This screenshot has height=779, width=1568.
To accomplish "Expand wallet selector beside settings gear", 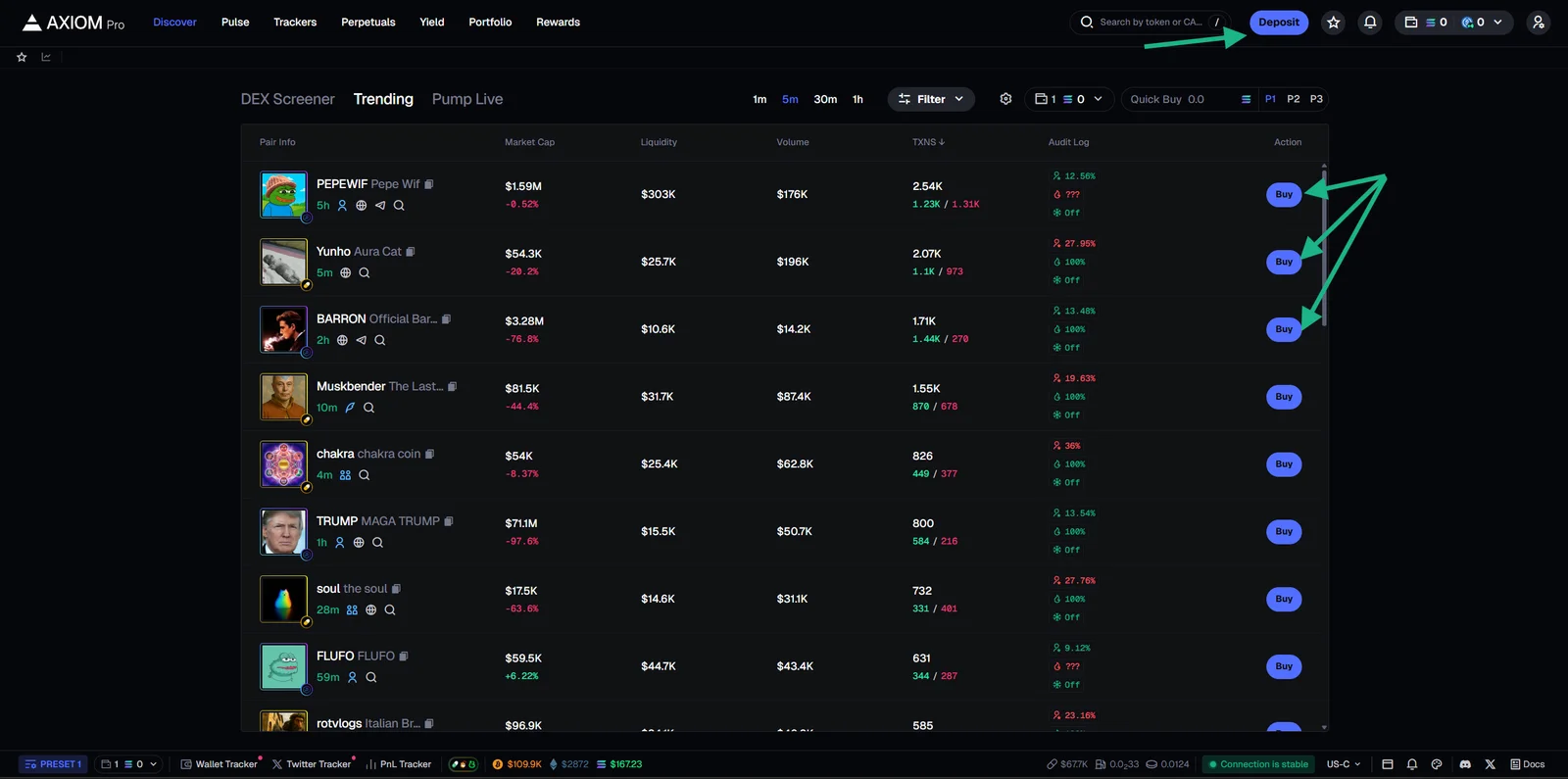I will [x=1069, y=99].
